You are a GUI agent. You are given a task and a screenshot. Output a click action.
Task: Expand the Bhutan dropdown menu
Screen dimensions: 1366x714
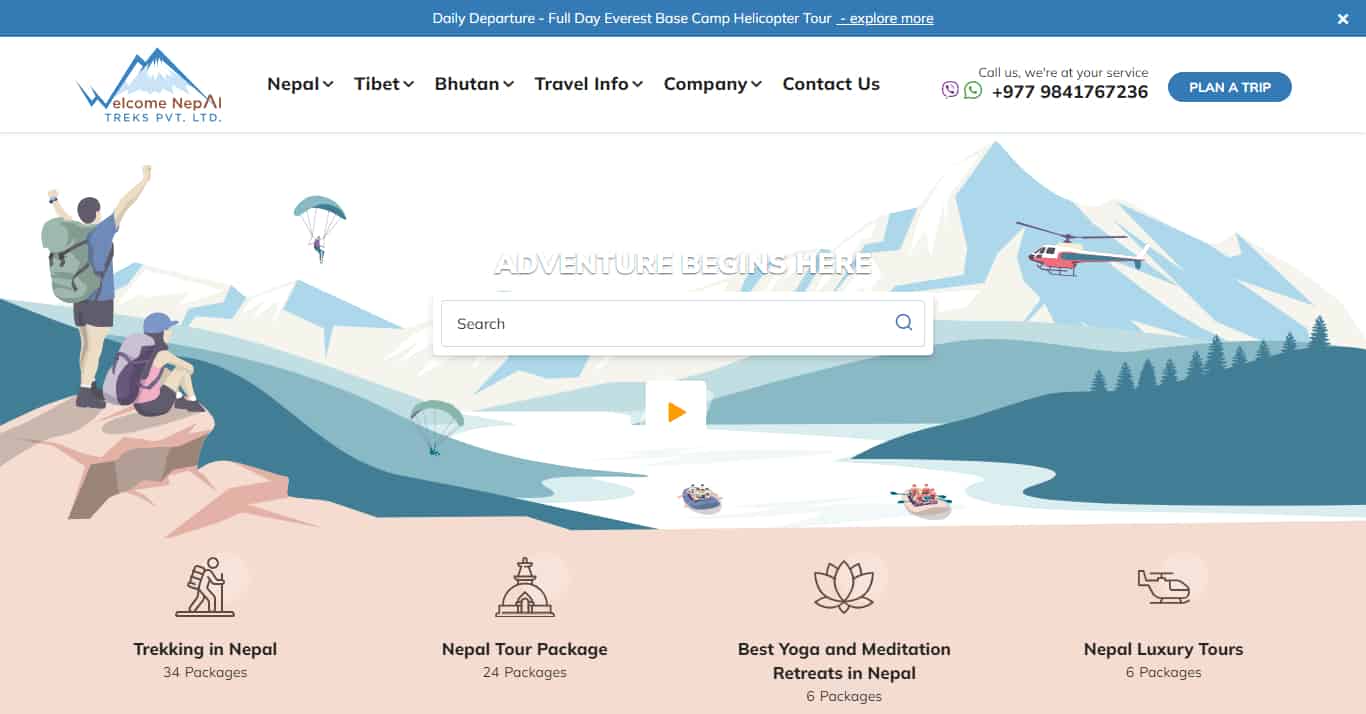pyautogui.click(x=474, y=84)
